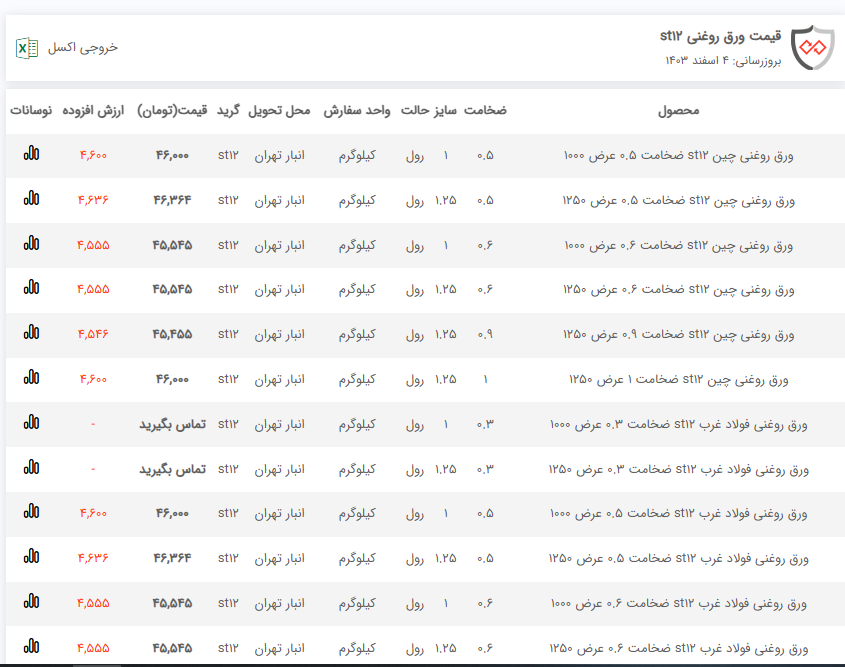Click تماس بگیرید for Foolad Gharb 0.3 width 1250
Screen dimensions: 845x667
[172, 469]
